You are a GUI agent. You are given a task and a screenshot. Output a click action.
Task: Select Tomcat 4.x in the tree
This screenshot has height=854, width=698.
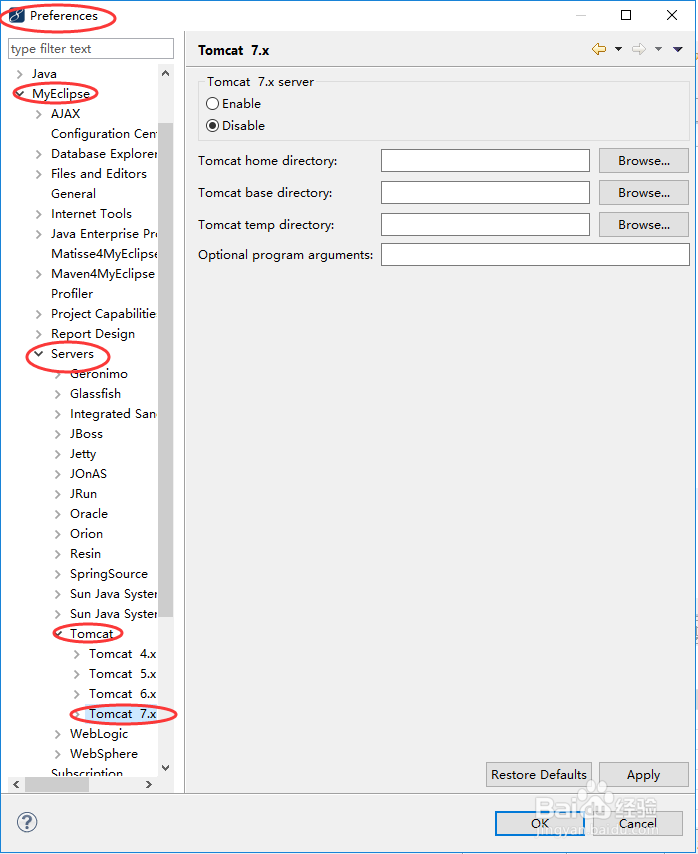[123, 654]
